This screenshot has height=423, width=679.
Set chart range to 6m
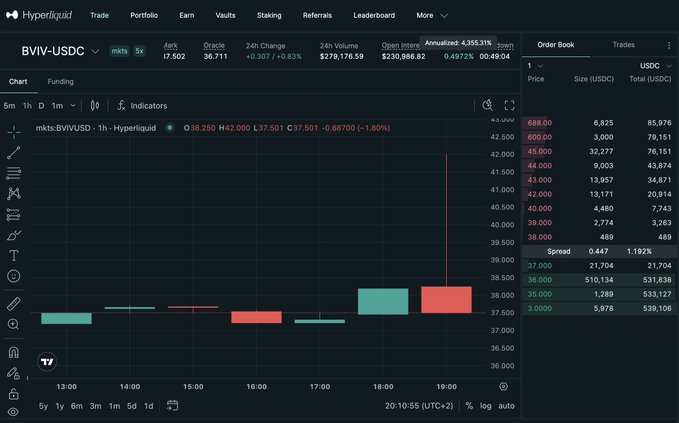click(x=77, y=406)
